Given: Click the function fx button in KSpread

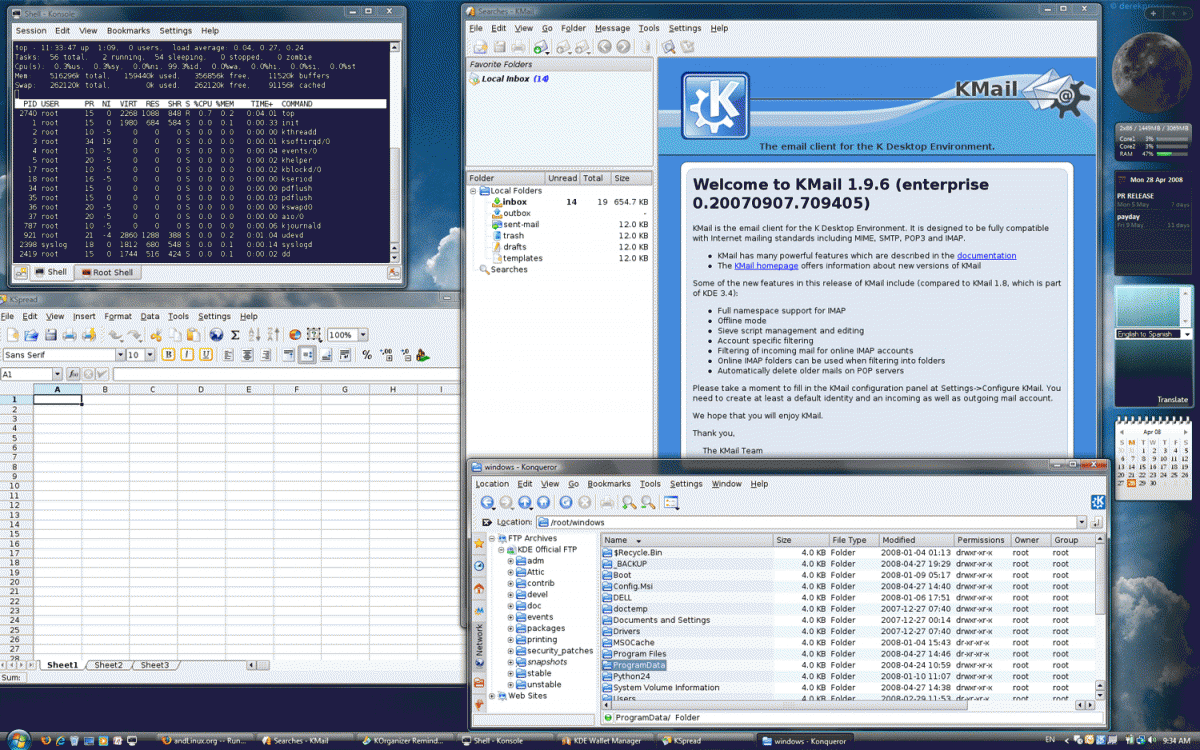Looking at the screenshot, I should 73,374.
